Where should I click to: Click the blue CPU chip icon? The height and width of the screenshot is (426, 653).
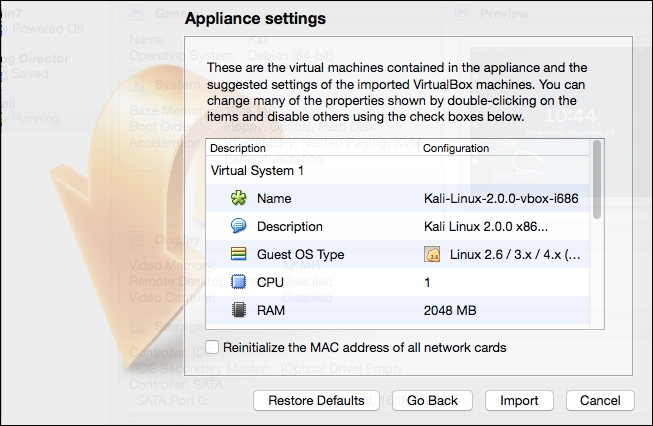pos(239,282)
